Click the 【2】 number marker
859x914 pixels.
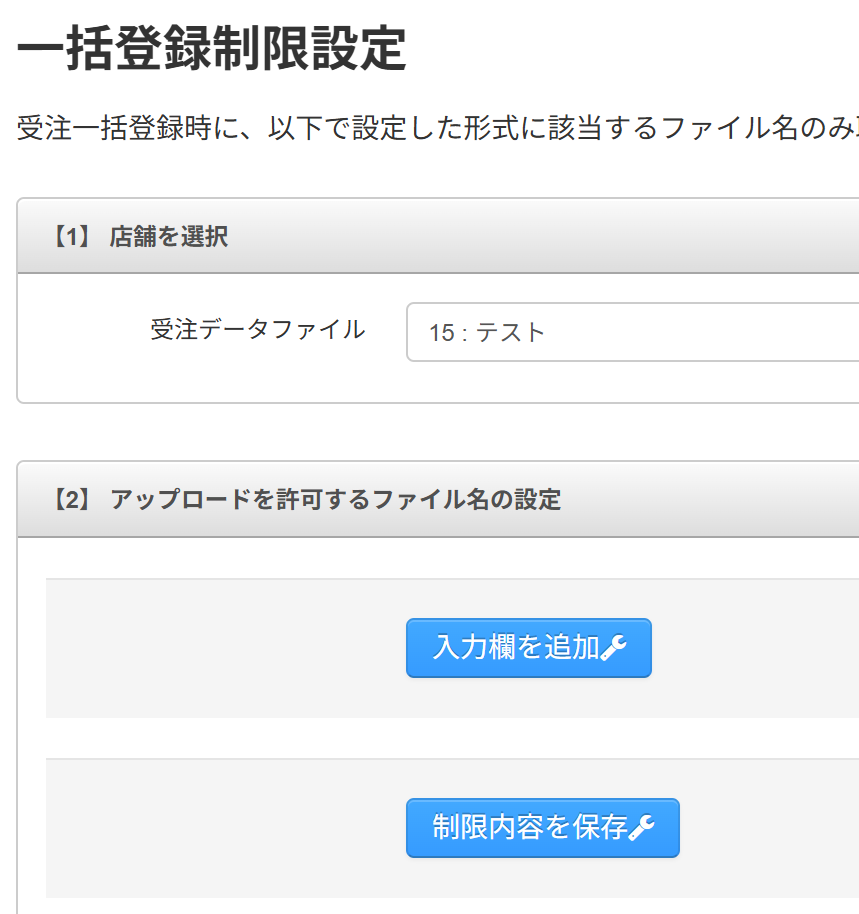click(71, 499)
